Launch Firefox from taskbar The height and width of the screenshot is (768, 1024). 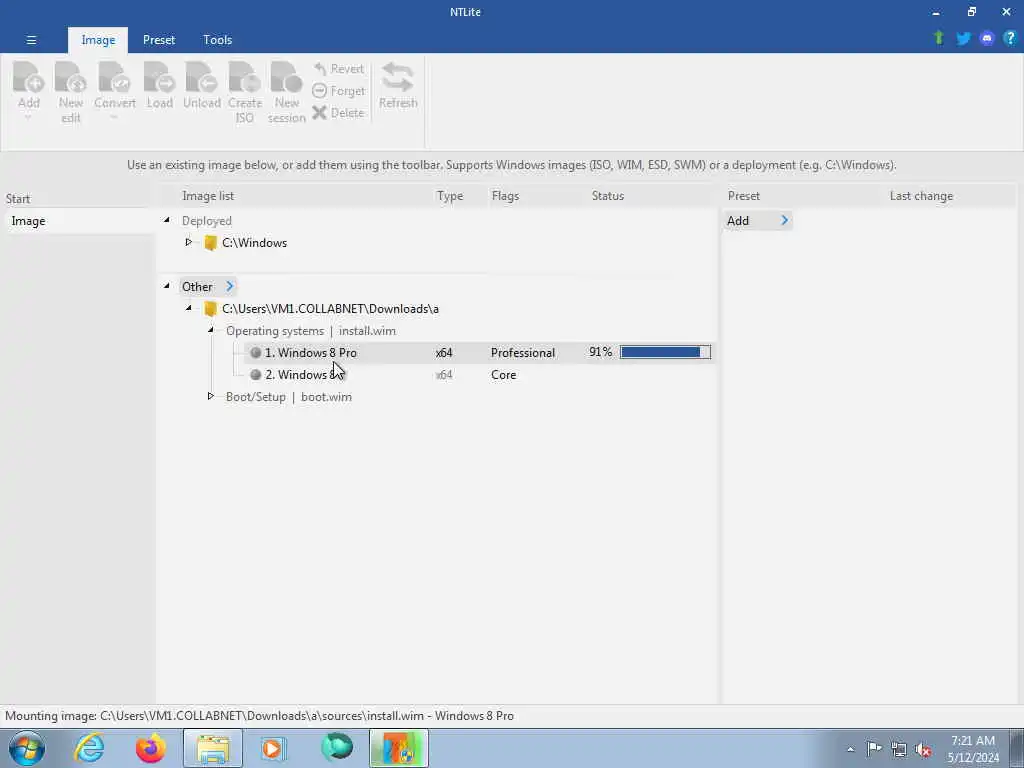point(150,748)
